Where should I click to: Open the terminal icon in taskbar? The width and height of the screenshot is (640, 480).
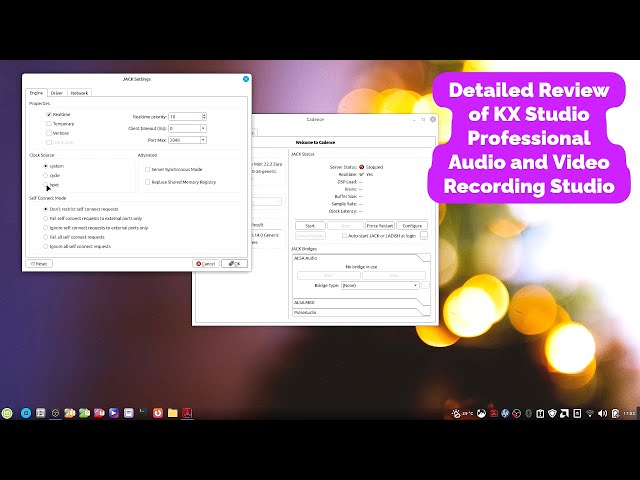[143, 413]
